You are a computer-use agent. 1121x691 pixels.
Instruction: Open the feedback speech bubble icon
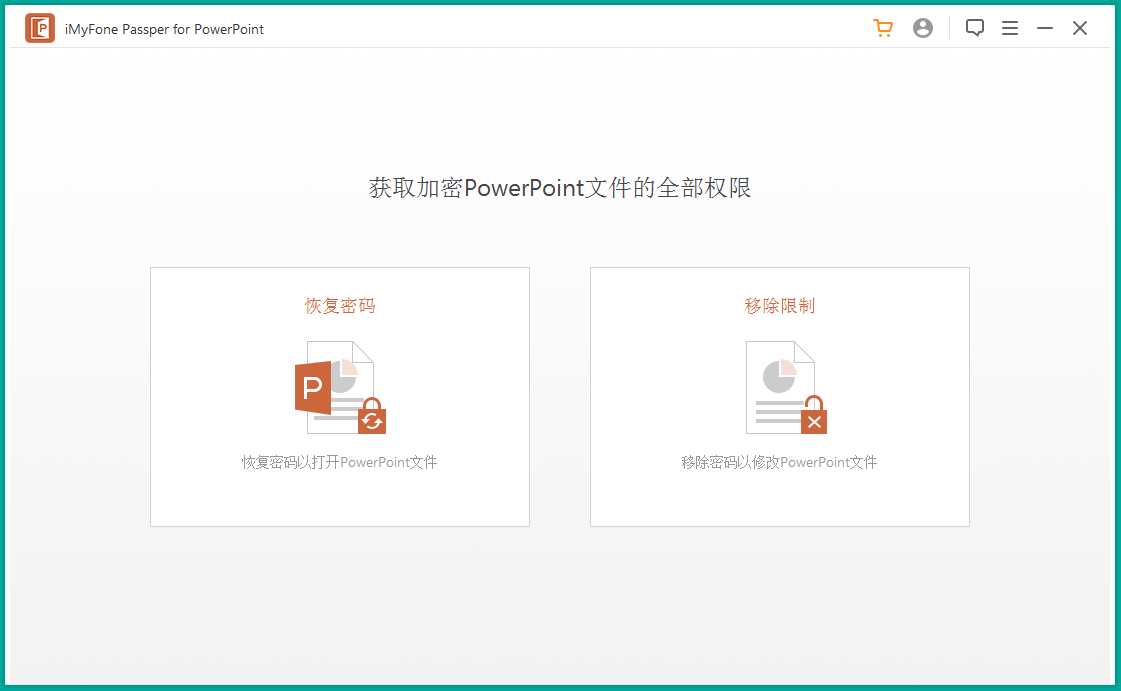(x=975, y=28)
